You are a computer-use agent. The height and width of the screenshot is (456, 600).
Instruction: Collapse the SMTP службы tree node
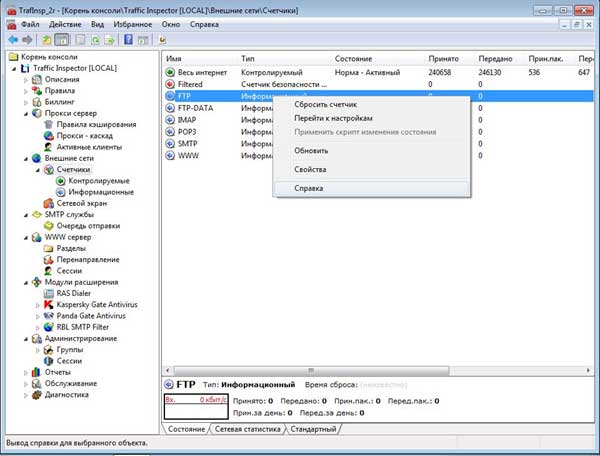pos(26,215)
